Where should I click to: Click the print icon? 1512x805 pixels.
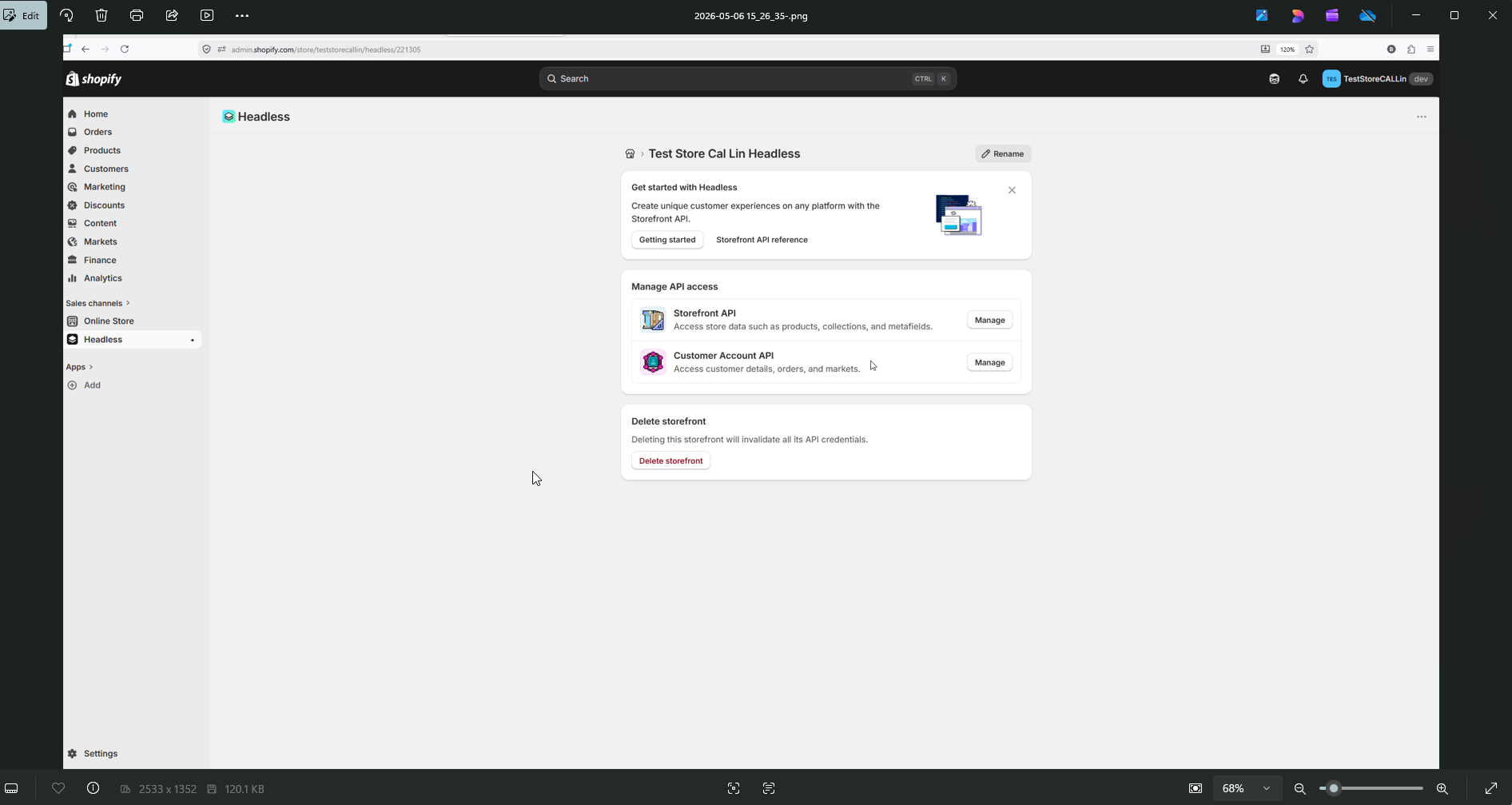click(137, 15)
